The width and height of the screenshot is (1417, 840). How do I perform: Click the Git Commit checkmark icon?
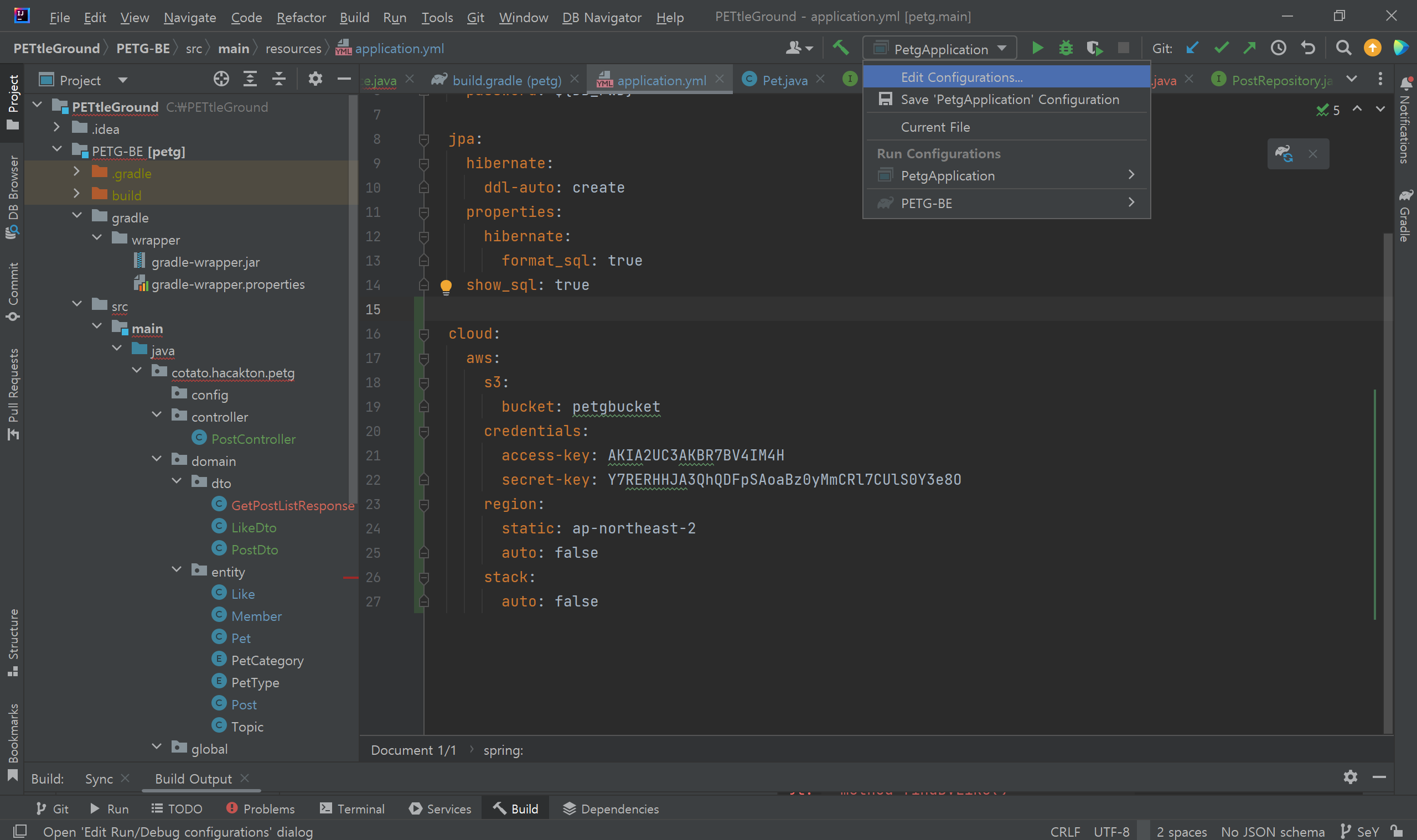(x=1221, y=49)
